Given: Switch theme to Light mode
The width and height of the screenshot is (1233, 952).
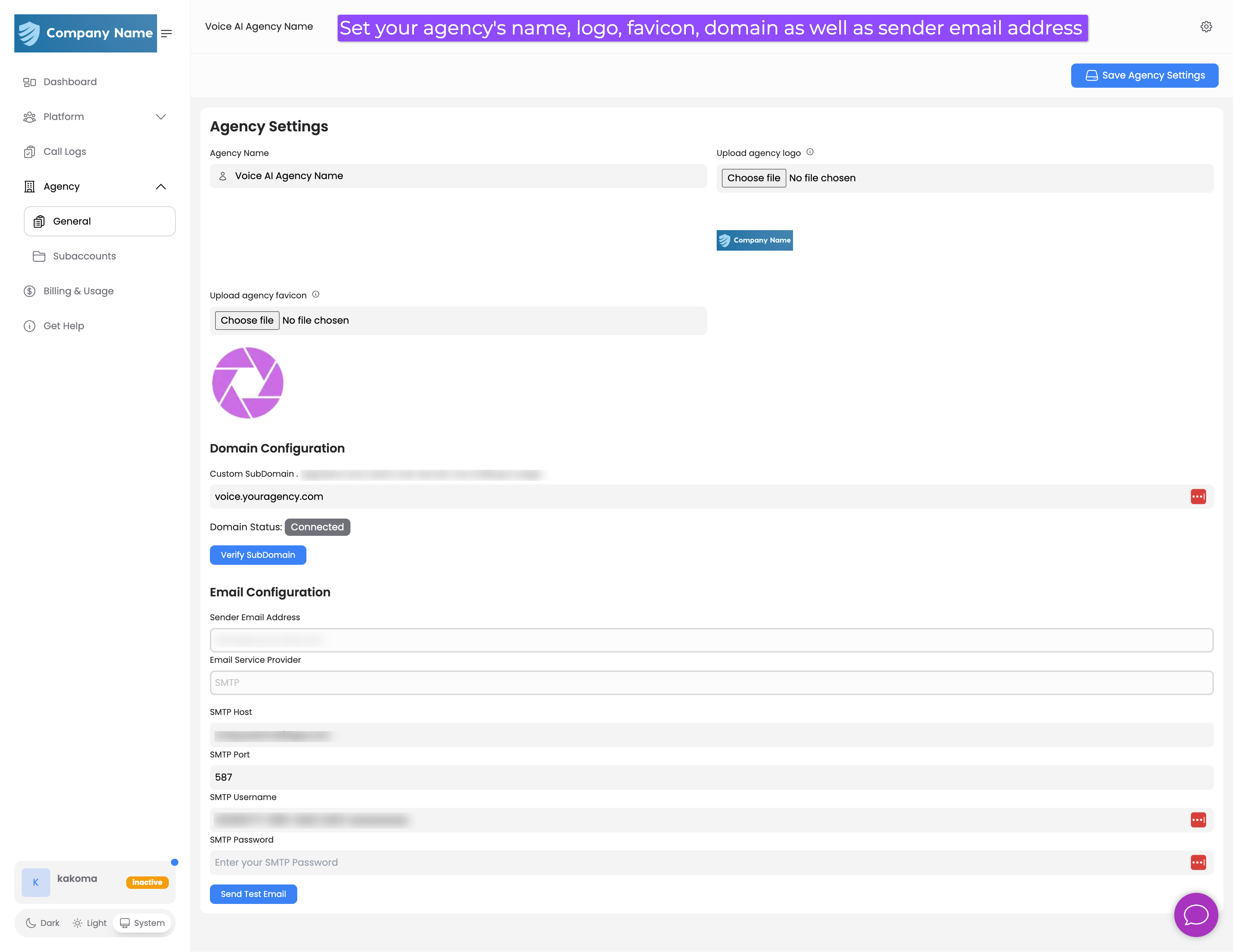Looking at the screenshot, I should tap(90, 923).
